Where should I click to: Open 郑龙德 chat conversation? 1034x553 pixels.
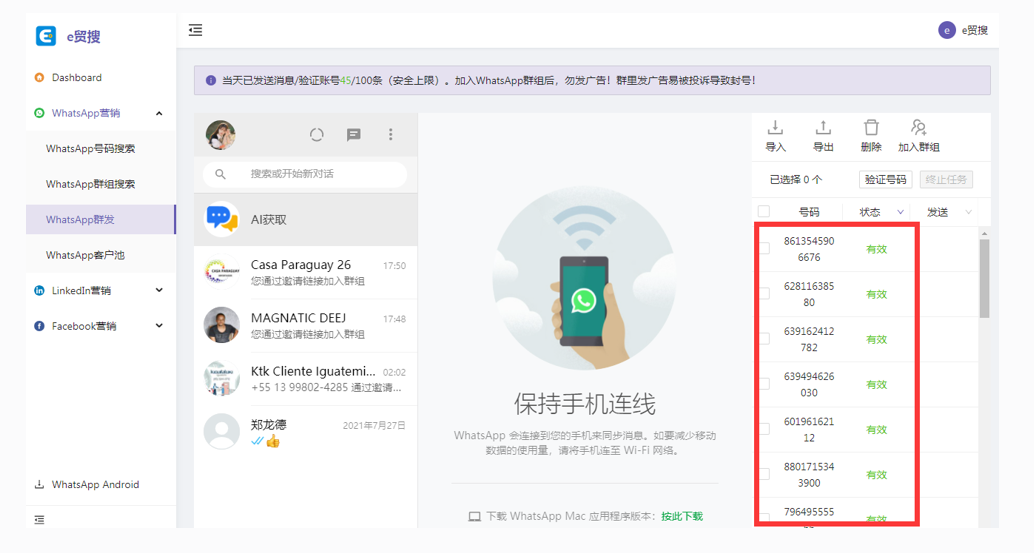point(306,432)
